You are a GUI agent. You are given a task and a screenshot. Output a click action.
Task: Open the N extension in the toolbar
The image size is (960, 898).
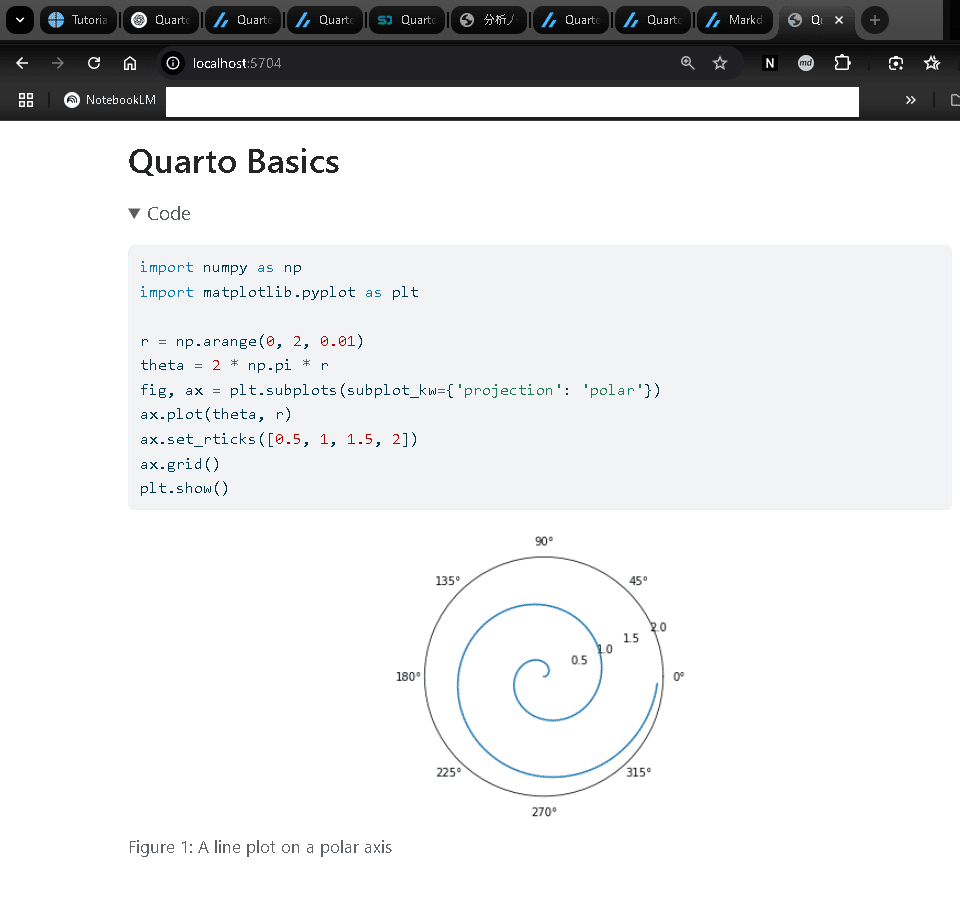pos(768,63)
